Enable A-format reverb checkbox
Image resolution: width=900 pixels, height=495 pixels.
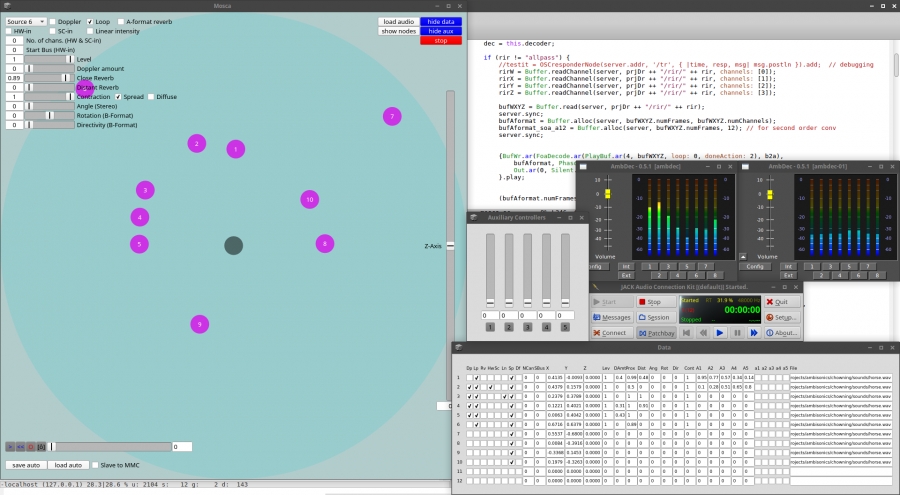coord(121,22)
